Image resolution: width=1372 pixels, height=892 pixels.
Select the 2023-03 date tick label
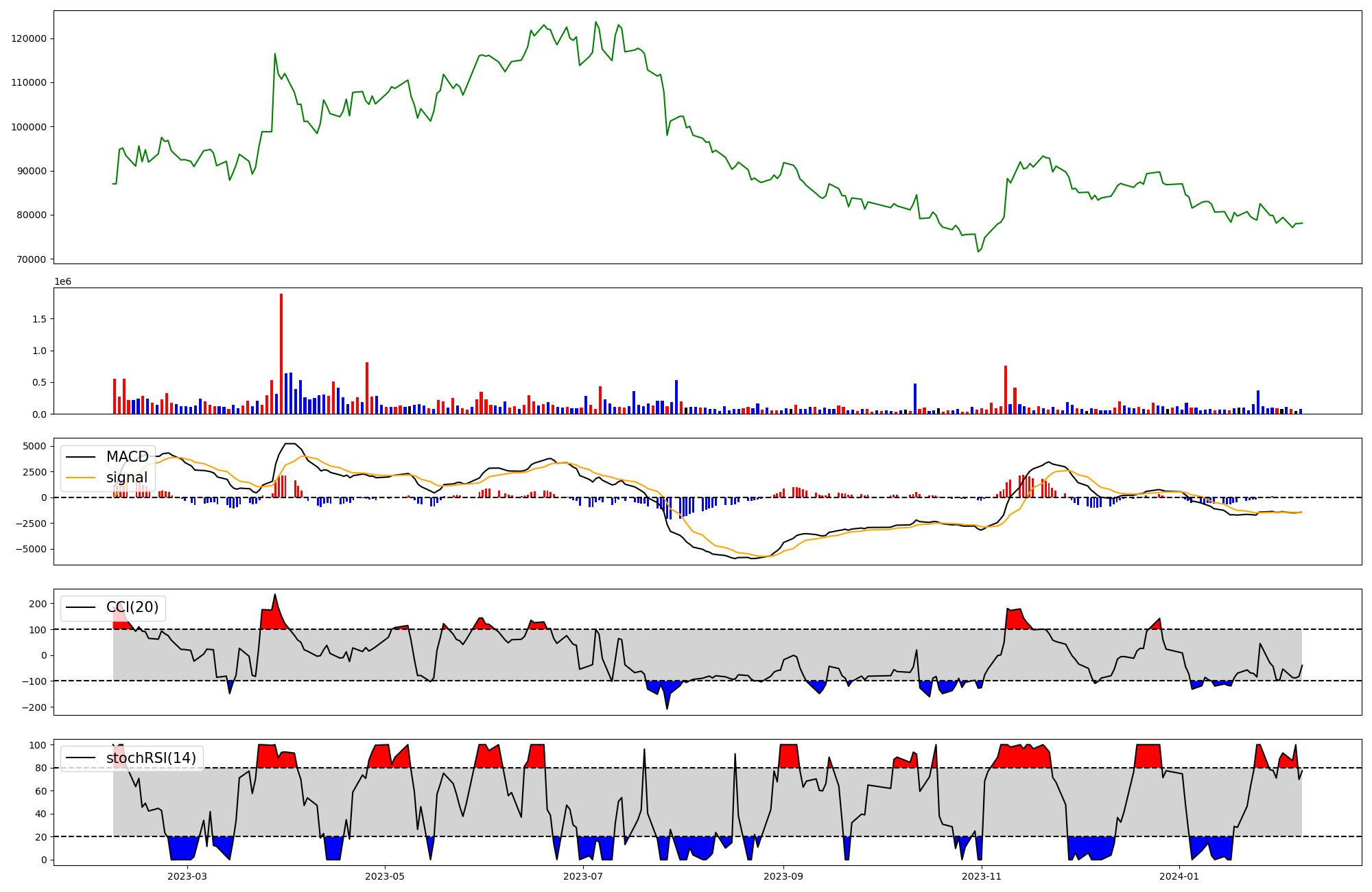187,876
